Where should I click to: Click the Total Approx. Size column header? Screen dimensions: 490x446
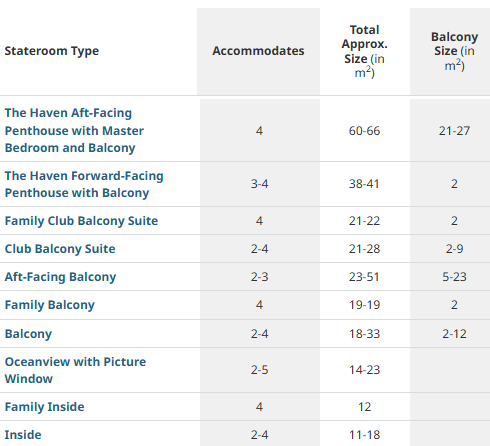coord(365,51)
